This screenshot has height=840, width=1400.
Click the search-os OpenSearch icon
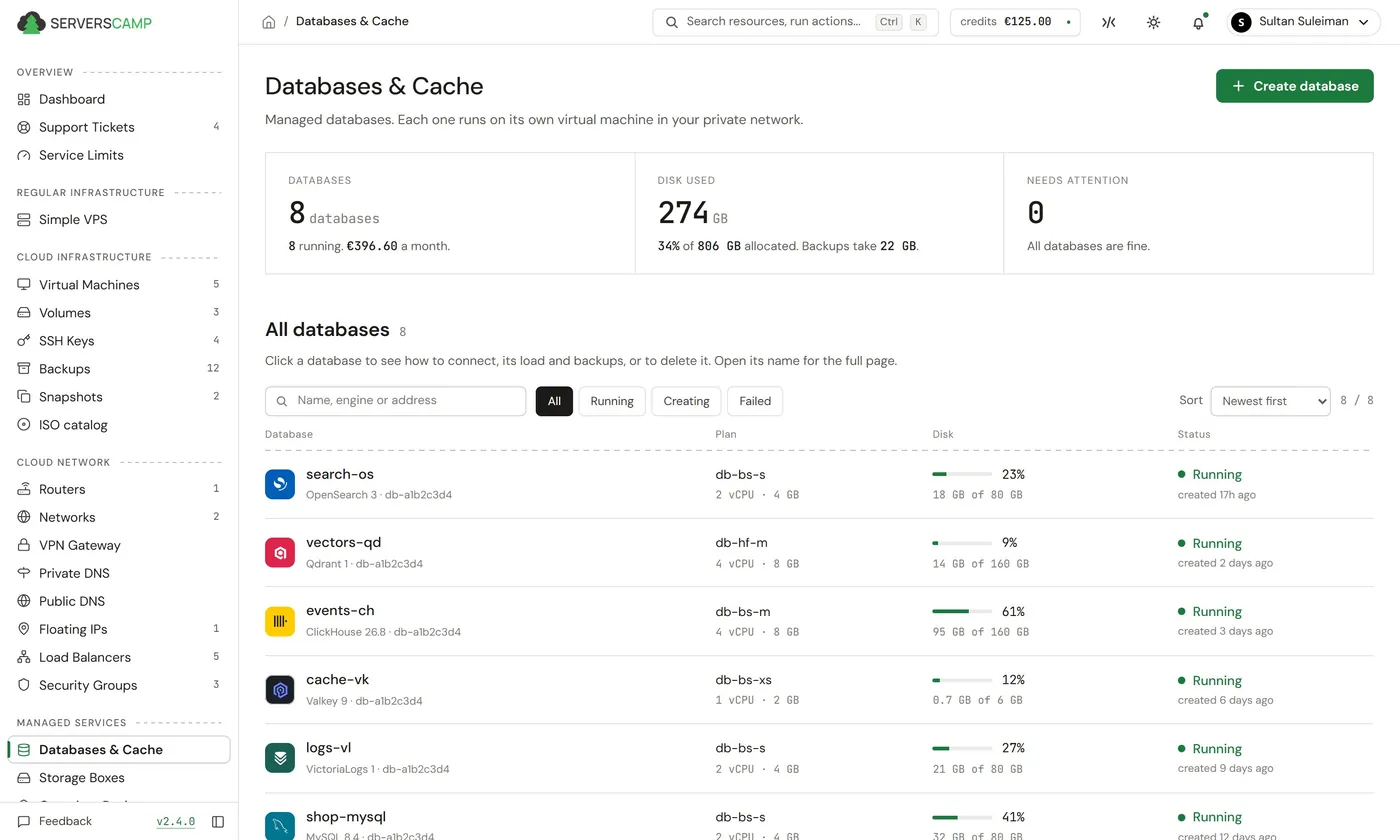(280, 484)
